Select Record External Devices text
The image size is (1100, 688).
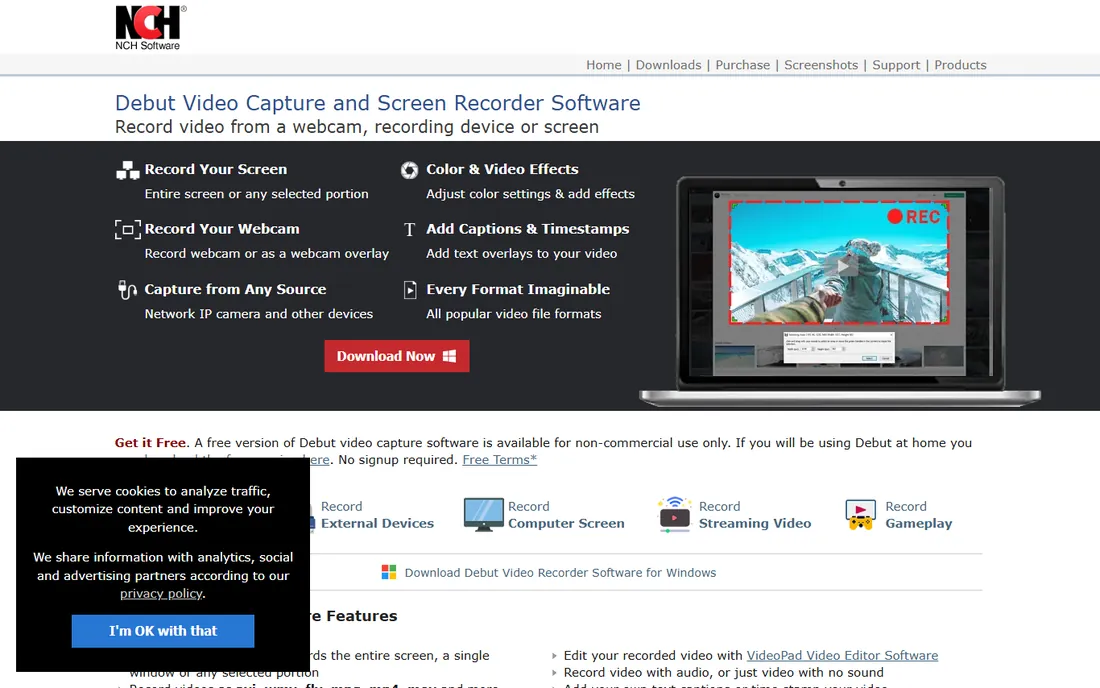click(377, 515)
